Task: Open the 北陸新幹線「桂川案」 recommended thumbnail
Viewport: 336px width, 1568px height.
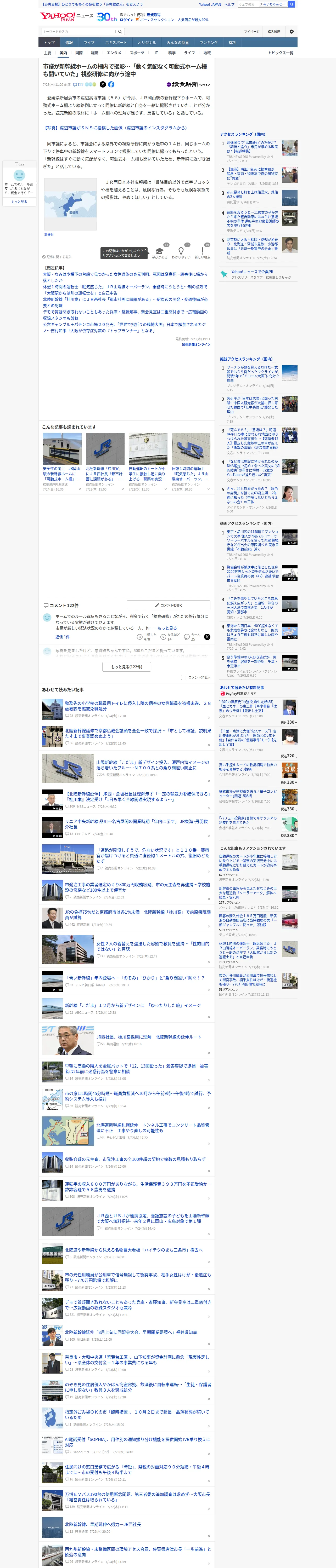Action: pos(105,449)
